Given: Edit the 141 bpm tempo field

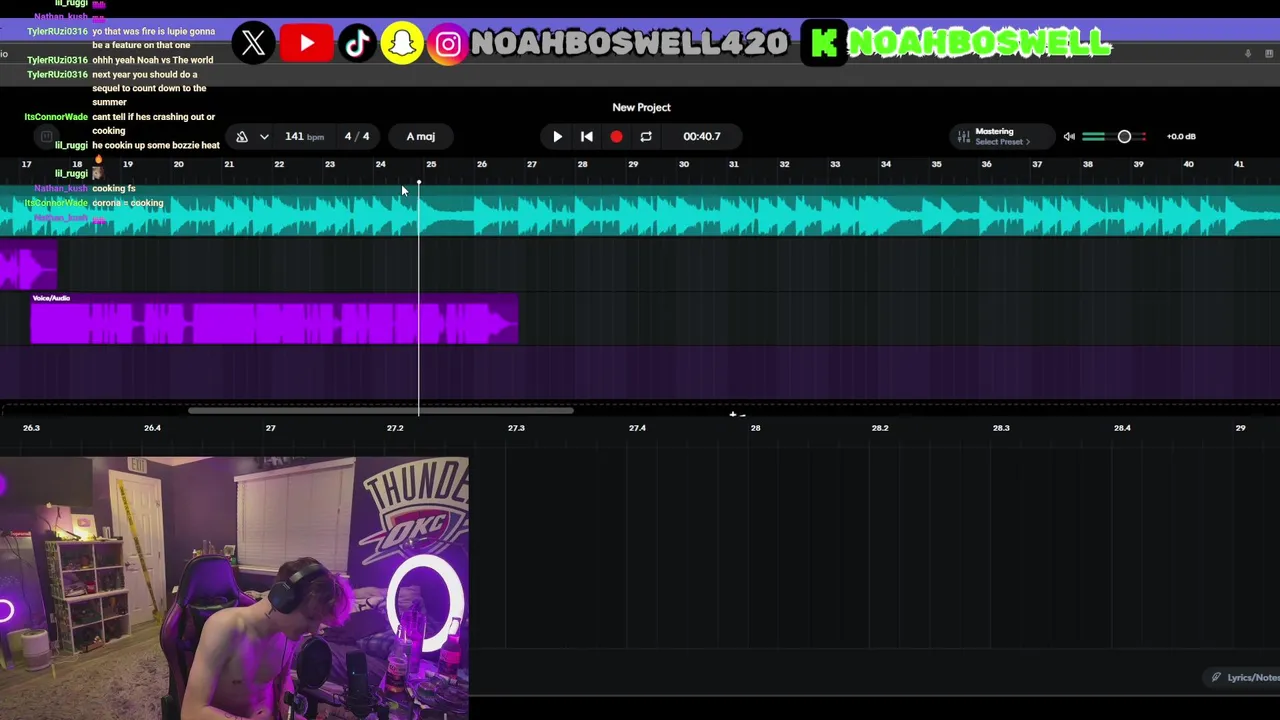Looking at the screenshot, I should pyautogui.click(x=304, y=137).
